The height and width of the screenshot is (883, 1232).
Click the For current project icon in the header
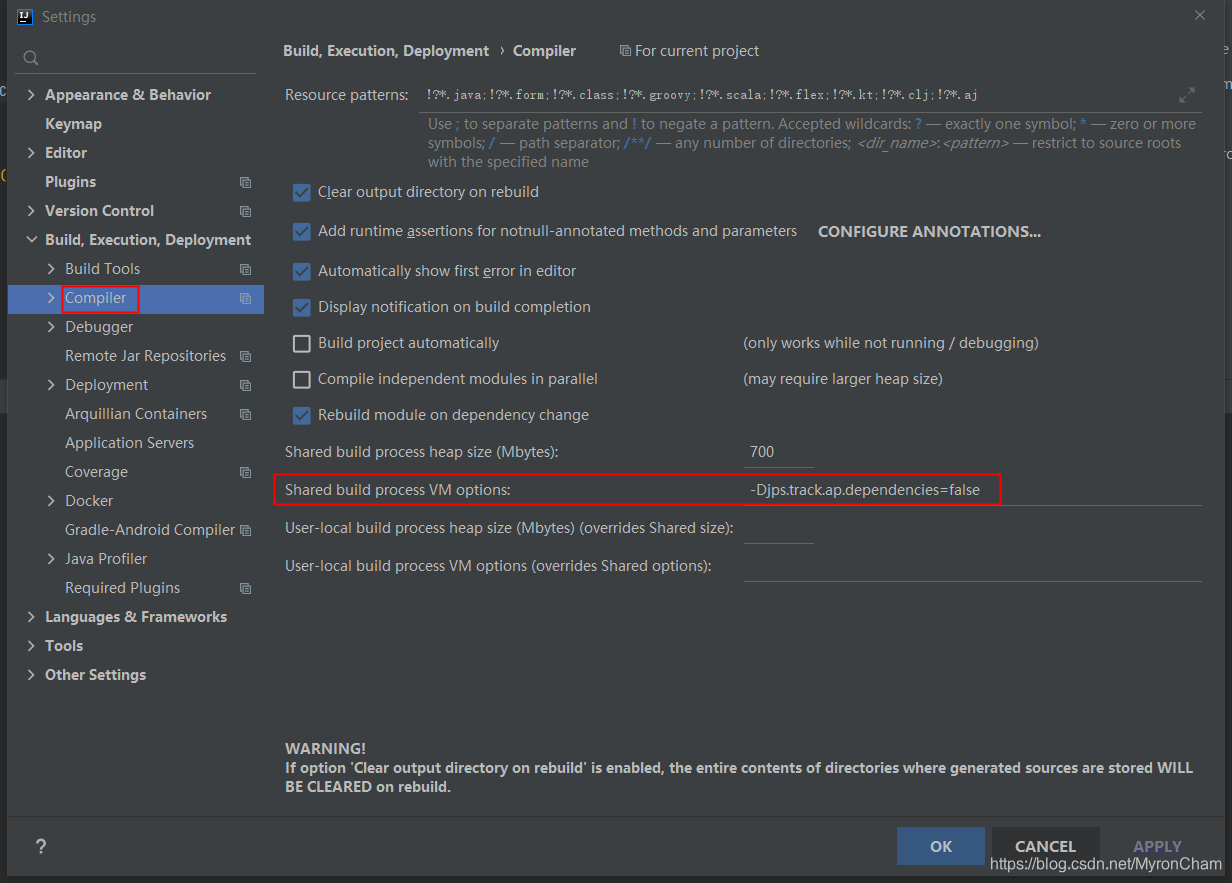[x=625, y=50]
